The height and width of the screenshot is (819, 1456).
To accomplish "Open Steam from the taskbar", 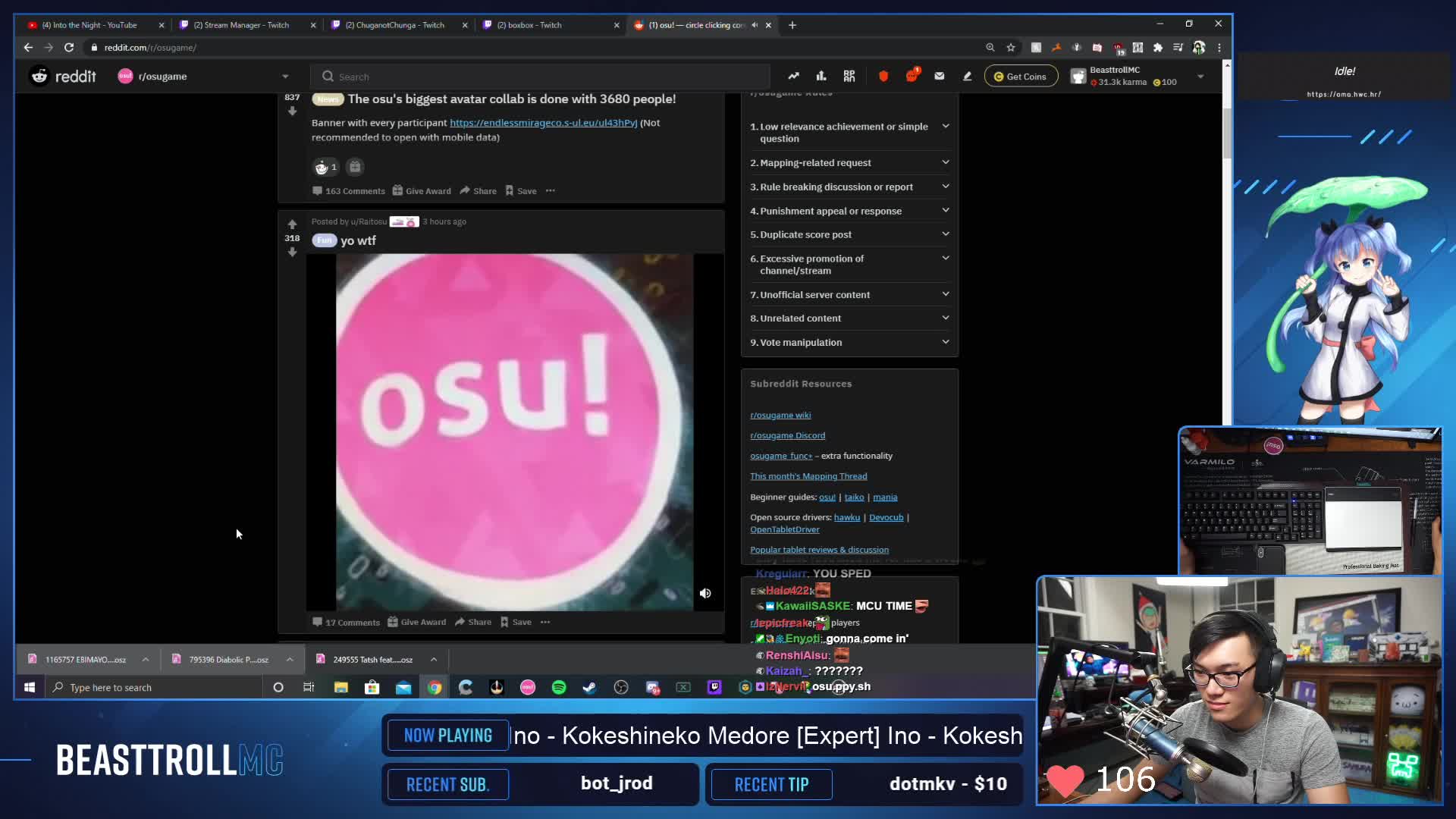I will [589, 687].
